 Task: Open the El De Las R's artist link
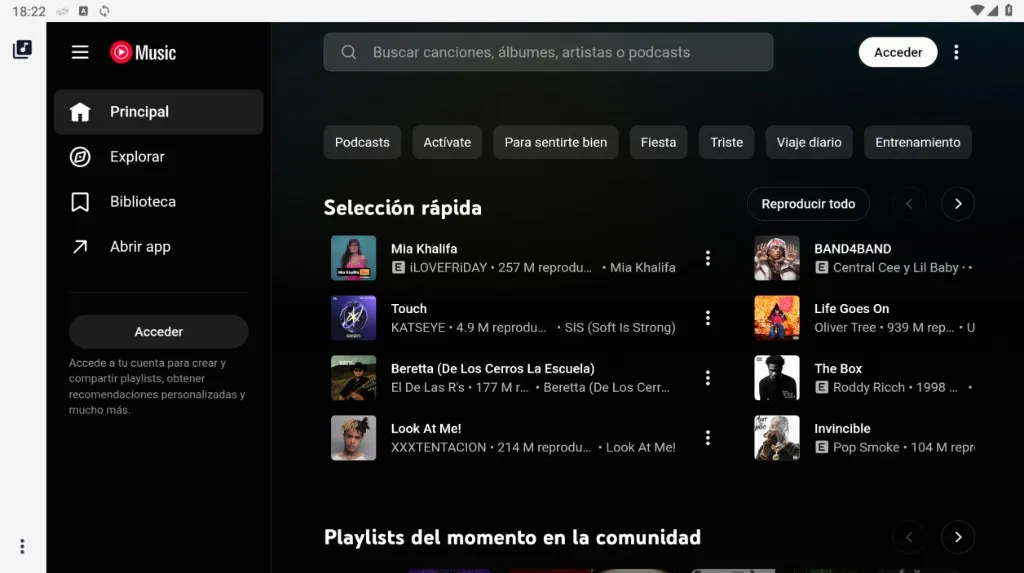coord(428,387)
